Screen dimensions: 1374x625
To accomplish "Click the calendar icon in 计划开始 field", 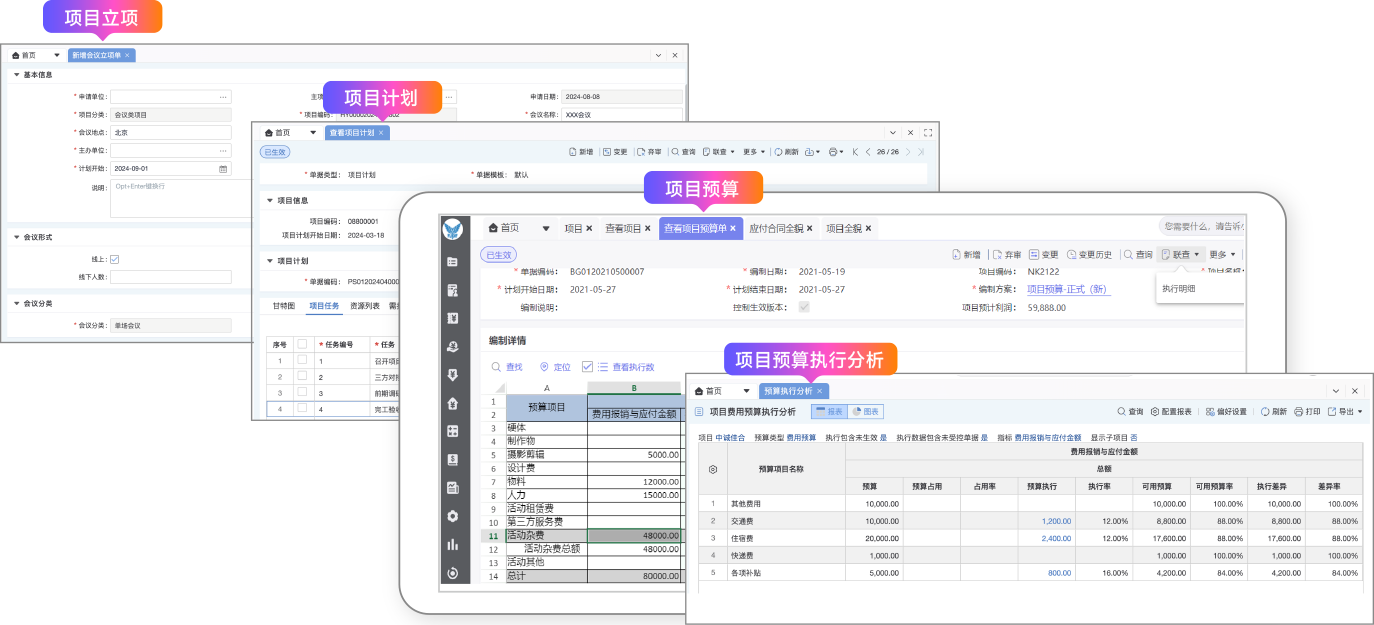I will (x=223, y=169).
